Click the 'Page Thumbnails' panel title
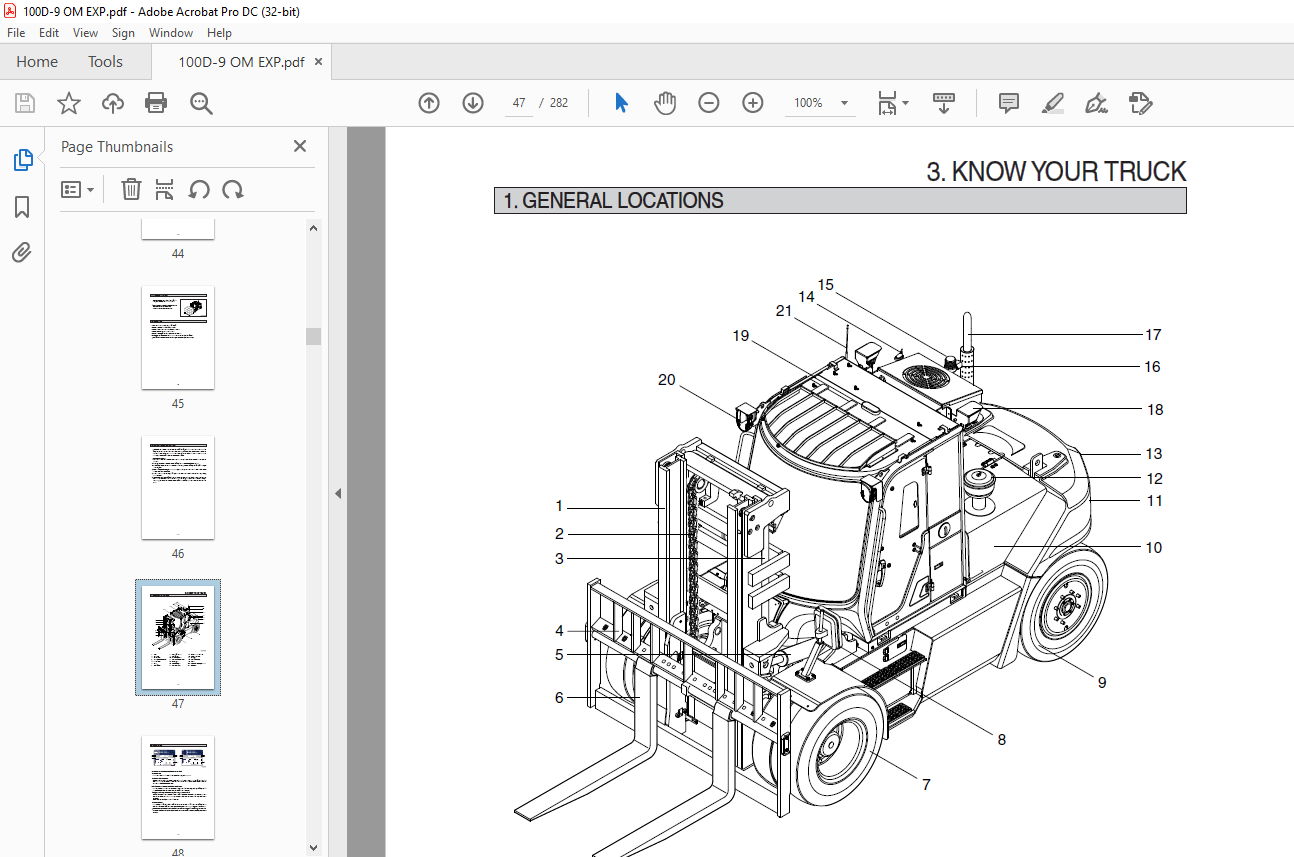The height and width of the screenshot is (857, 1294). tap(117, 147)
